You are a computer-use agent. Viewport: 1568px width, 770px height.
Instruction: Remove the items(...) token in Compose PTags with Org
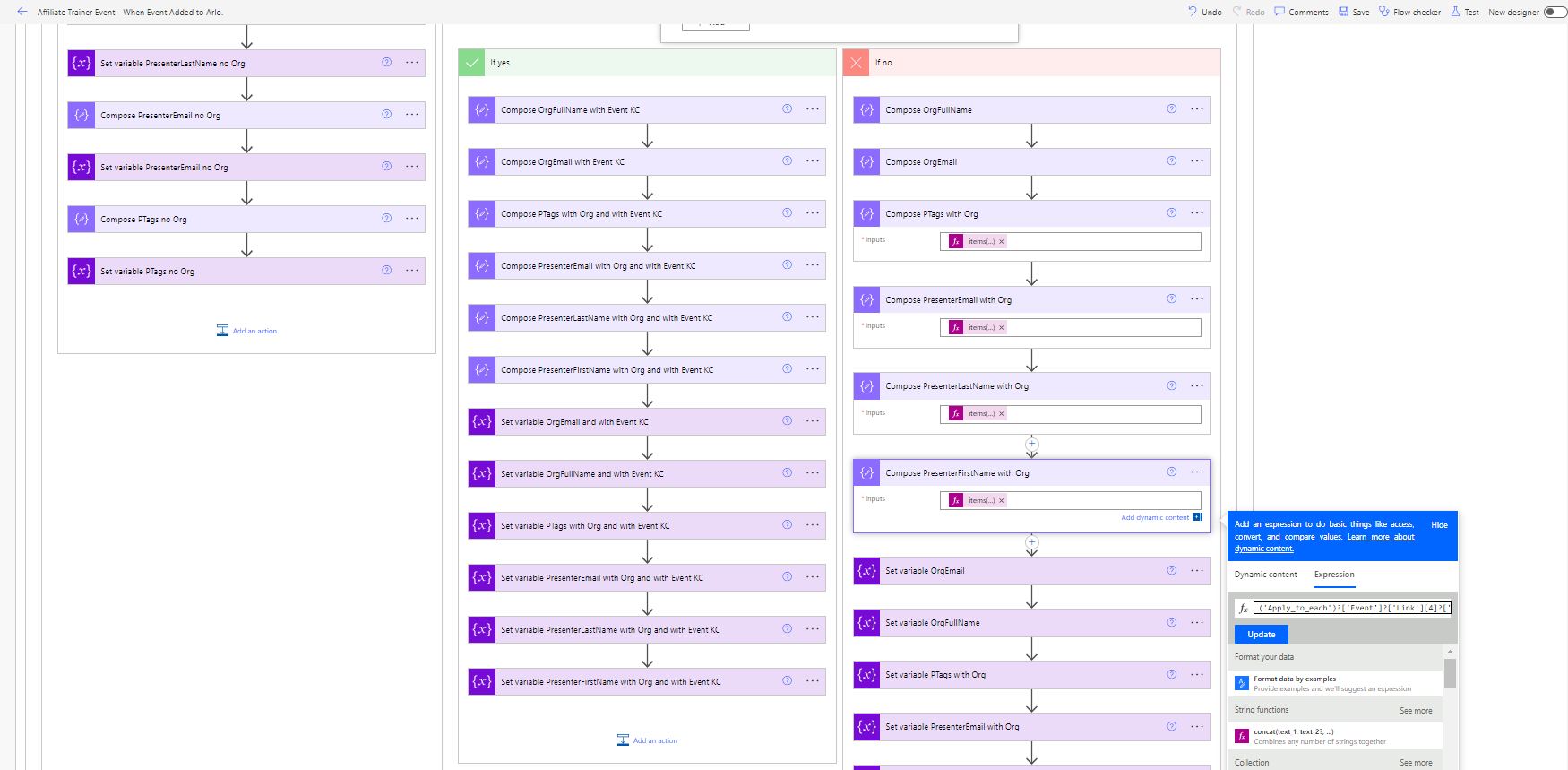[1001, 241]
